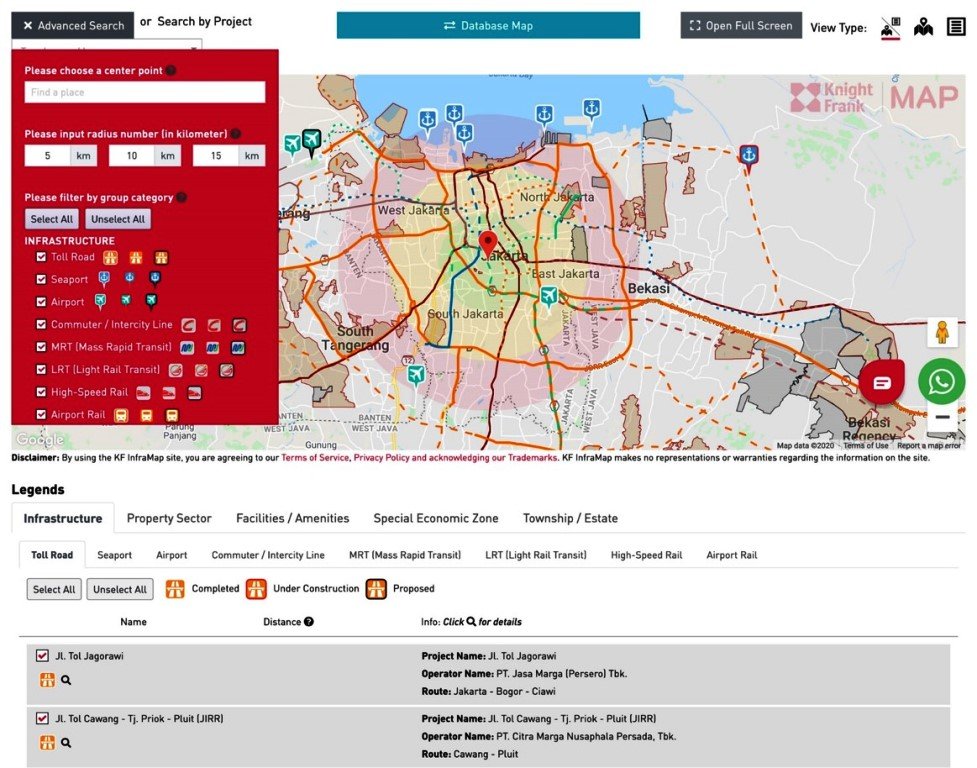The height and width of the screenshot is (768, 977).
Task: Uncheck the Airport filter checkbox
Action: click(41, 301)
